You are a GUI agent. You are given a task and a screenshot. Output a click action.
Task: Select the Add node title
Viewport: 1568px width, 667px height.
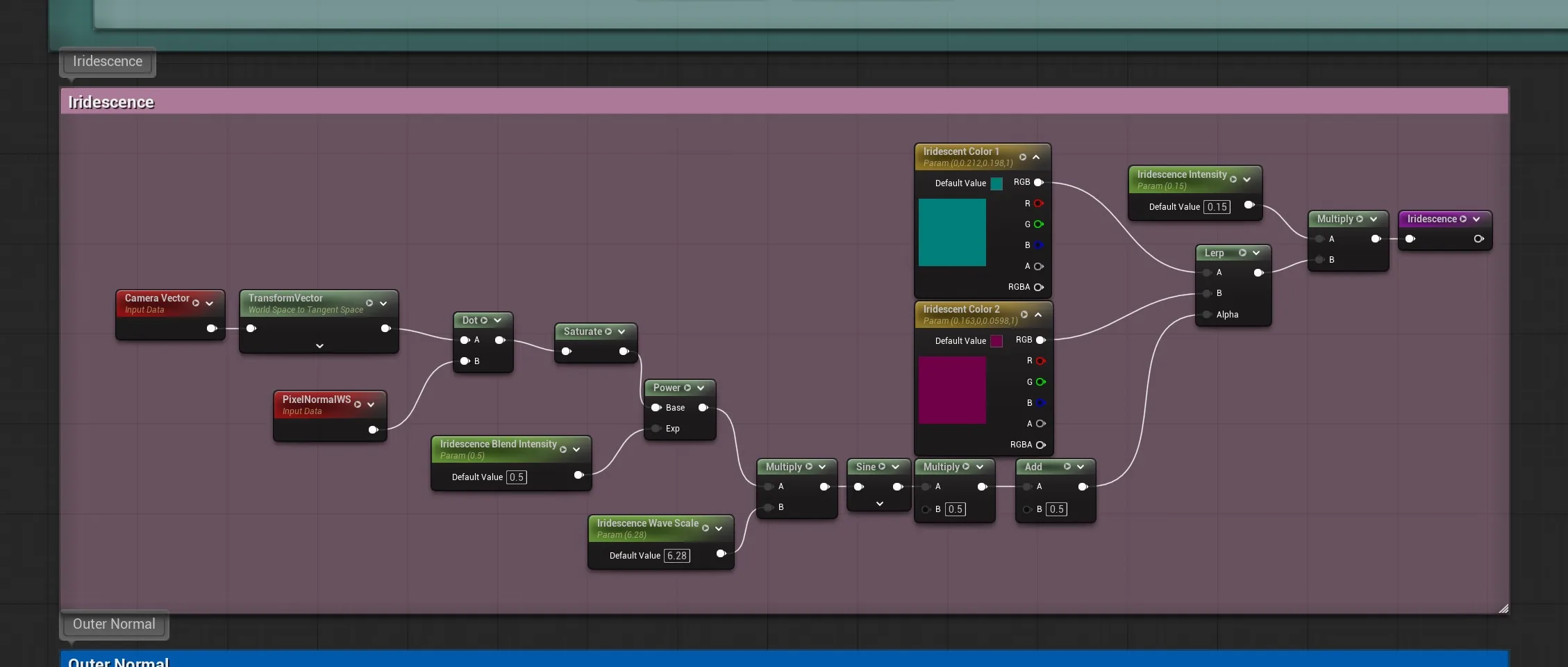[x=1033, y=467]
